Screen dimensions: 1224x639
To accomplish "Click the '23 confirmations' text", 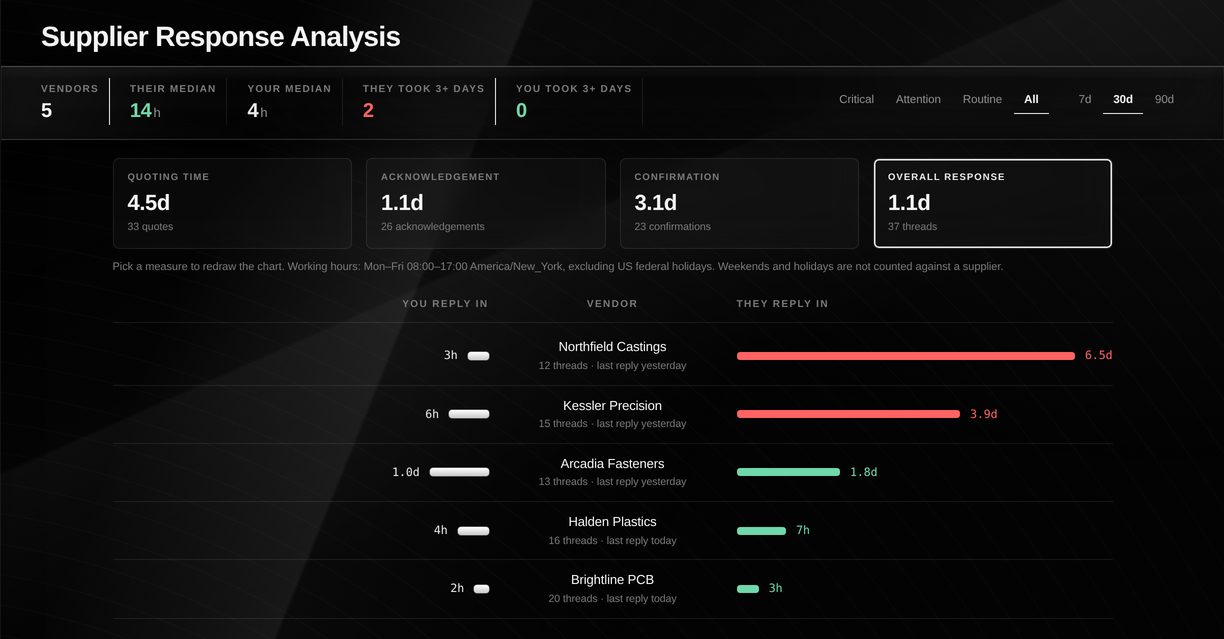I will tap(672, 227).
